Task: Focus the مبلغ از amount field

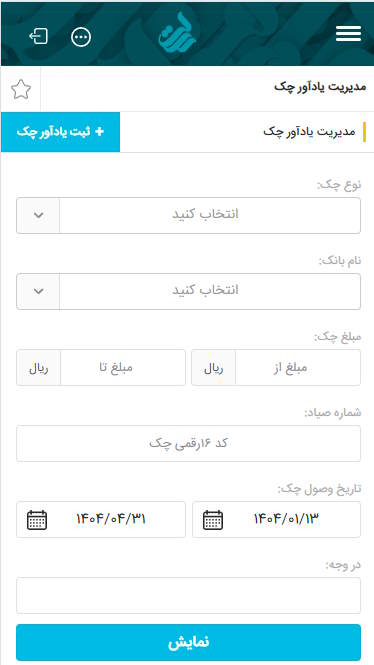Action: [x=298, y=368]
